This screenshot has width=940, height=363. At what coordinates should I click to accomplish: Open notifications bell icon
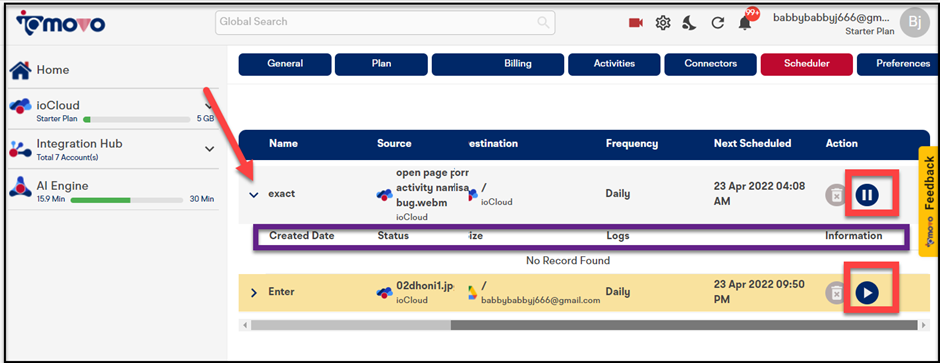tap(745, 24)
